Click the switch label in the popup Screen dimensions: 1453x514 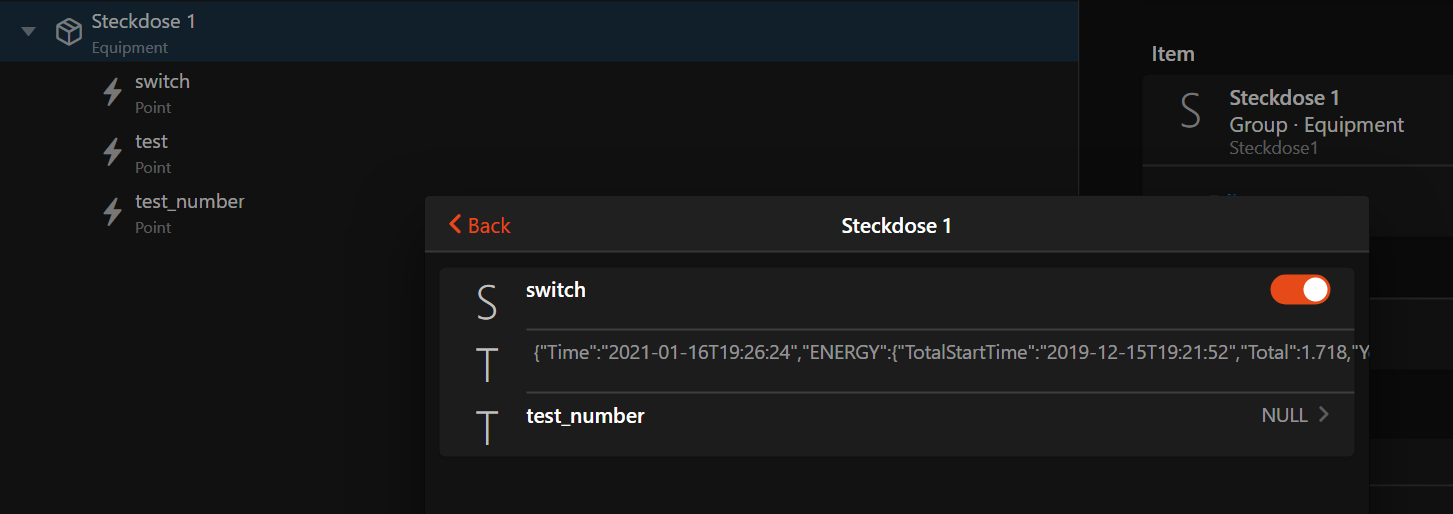pyautogui.click(x=556, y=290)
